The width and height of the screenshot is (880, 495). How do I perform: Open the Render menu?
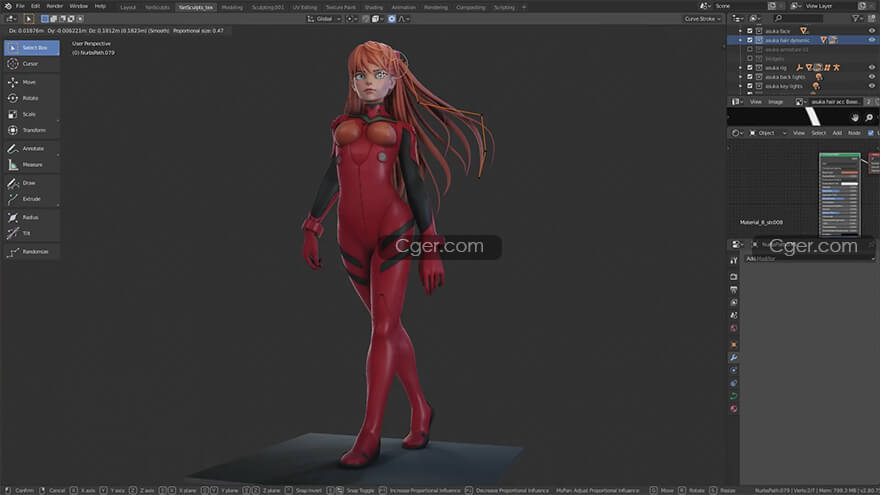(x=54, y=6)
